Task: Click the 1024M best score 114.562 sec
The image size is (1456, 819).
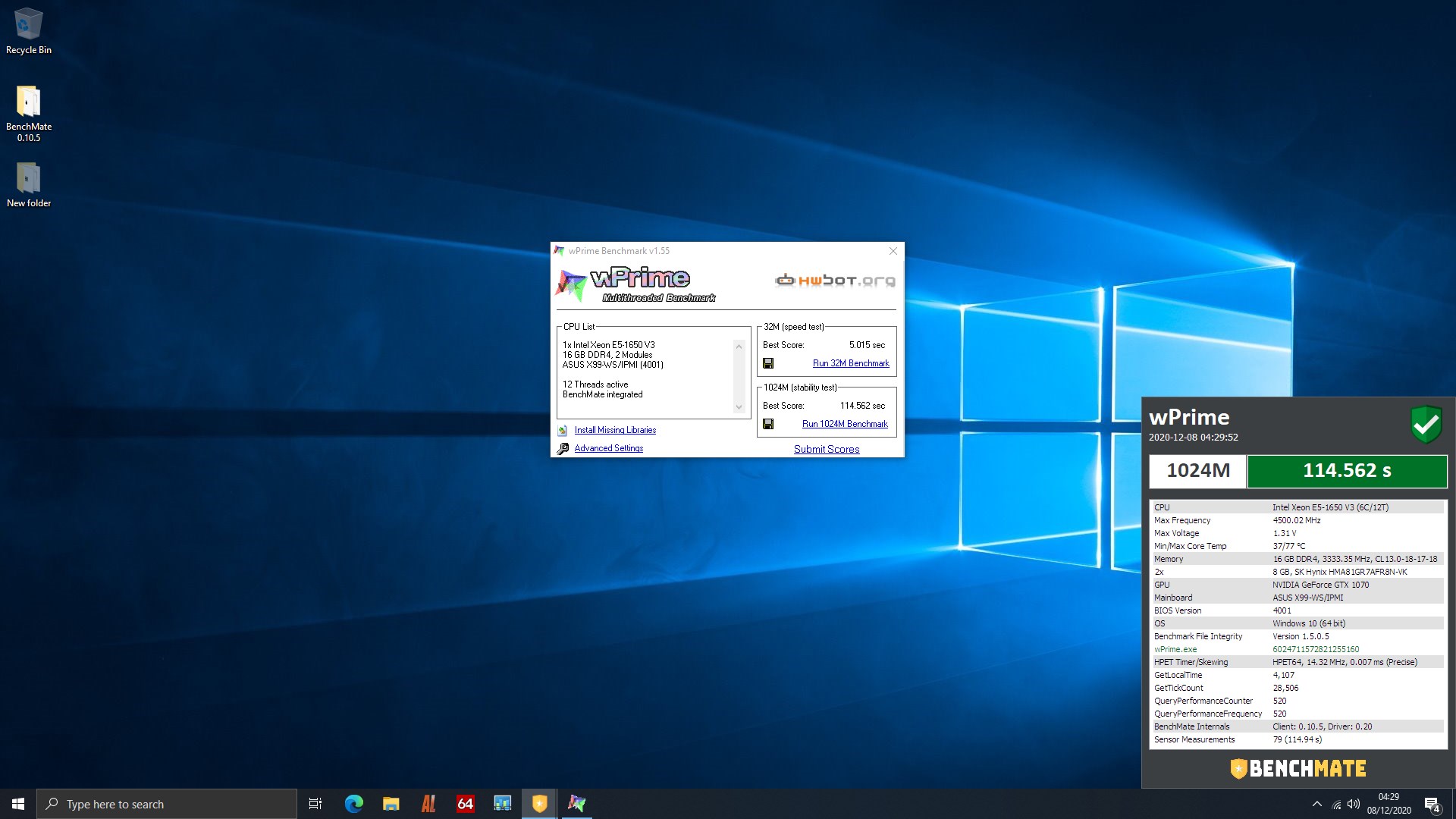Action: click(x=862, y=406)
